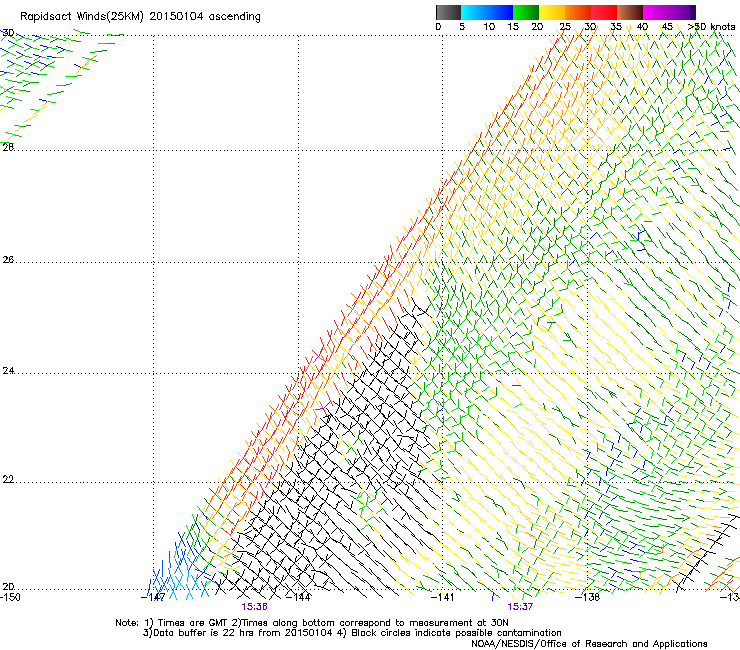This screenshot has height=650, width=740.
Task: Click the latitude label 24
Action: [8, 371]
